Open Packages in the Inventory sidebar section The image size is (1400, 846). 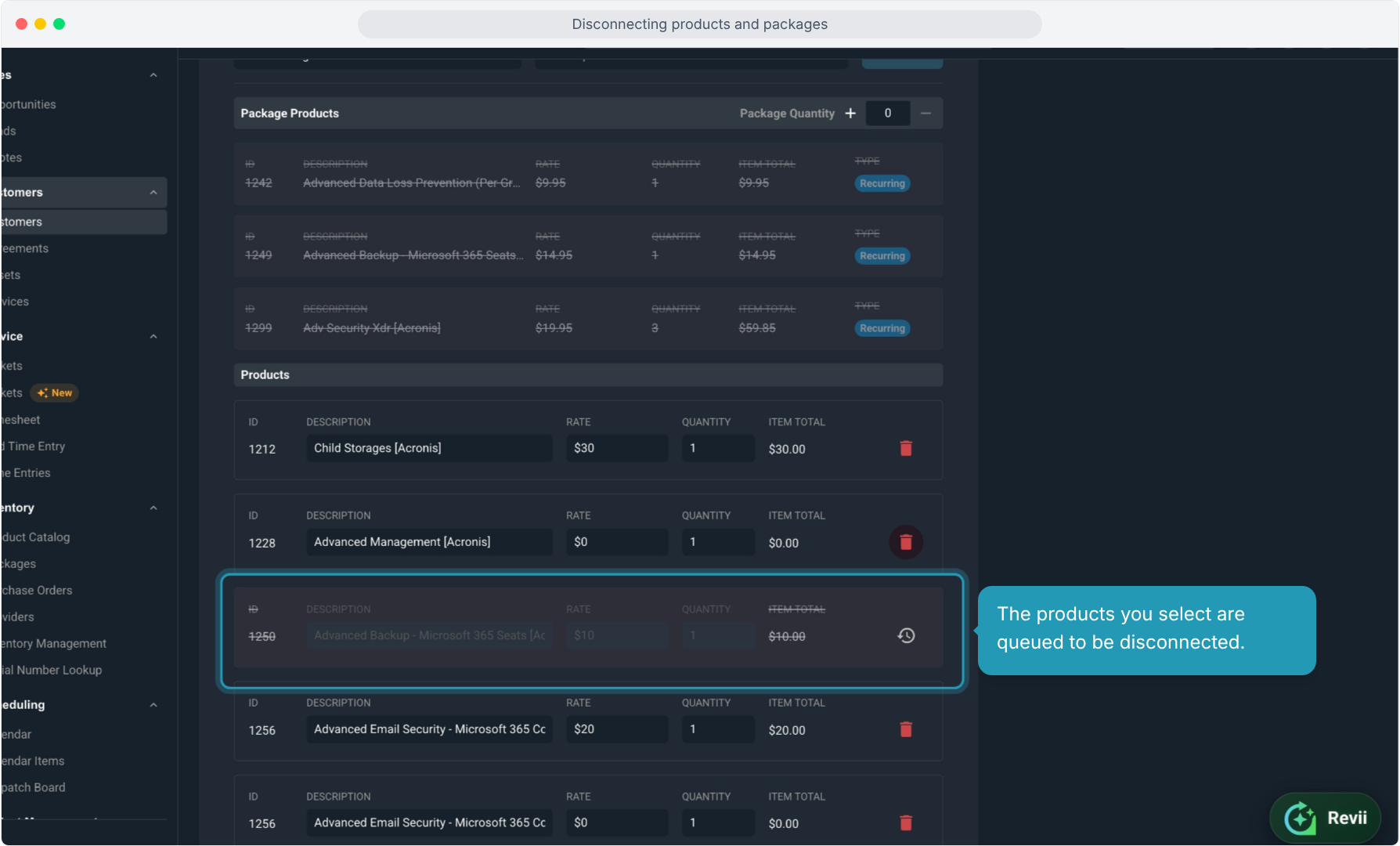click(x=19, y=564)
